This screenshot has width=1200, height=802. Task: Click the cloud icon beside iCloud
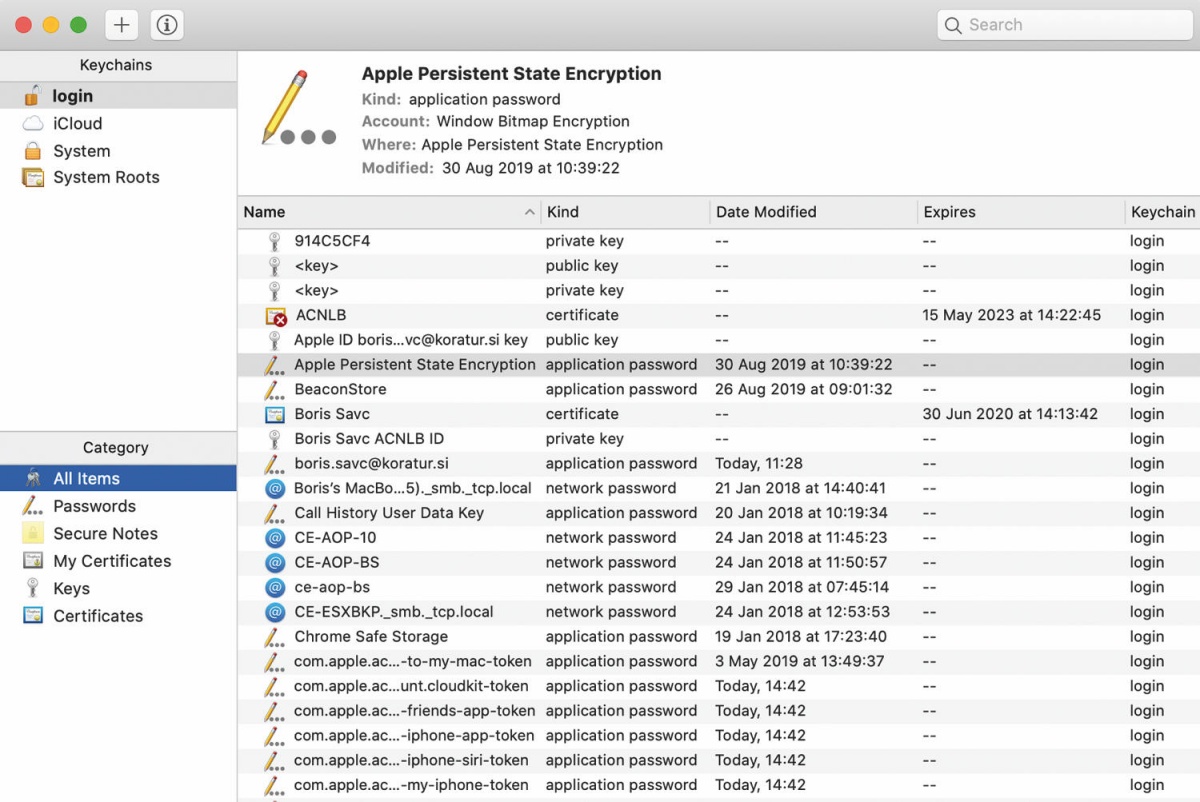pos(33,123)
